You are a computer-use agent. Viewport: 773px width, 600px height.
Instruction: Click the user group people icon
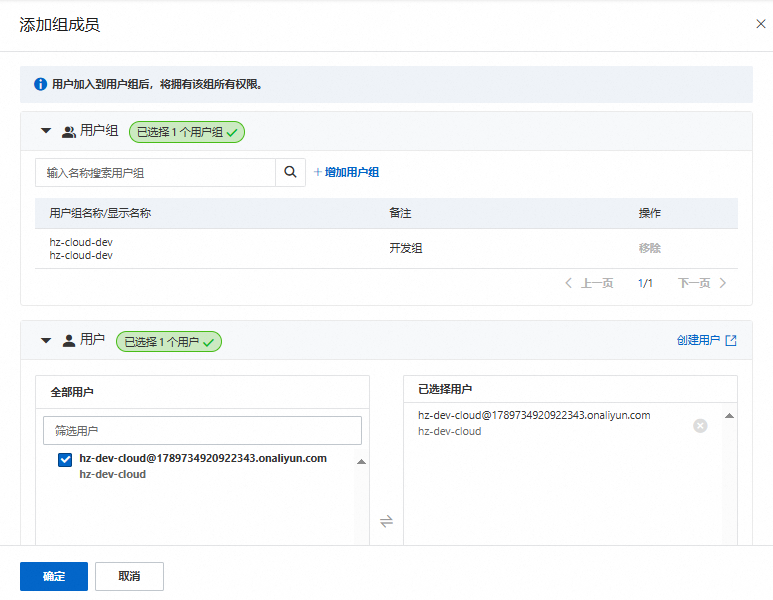pyautogui.click(x=69, y=132)
